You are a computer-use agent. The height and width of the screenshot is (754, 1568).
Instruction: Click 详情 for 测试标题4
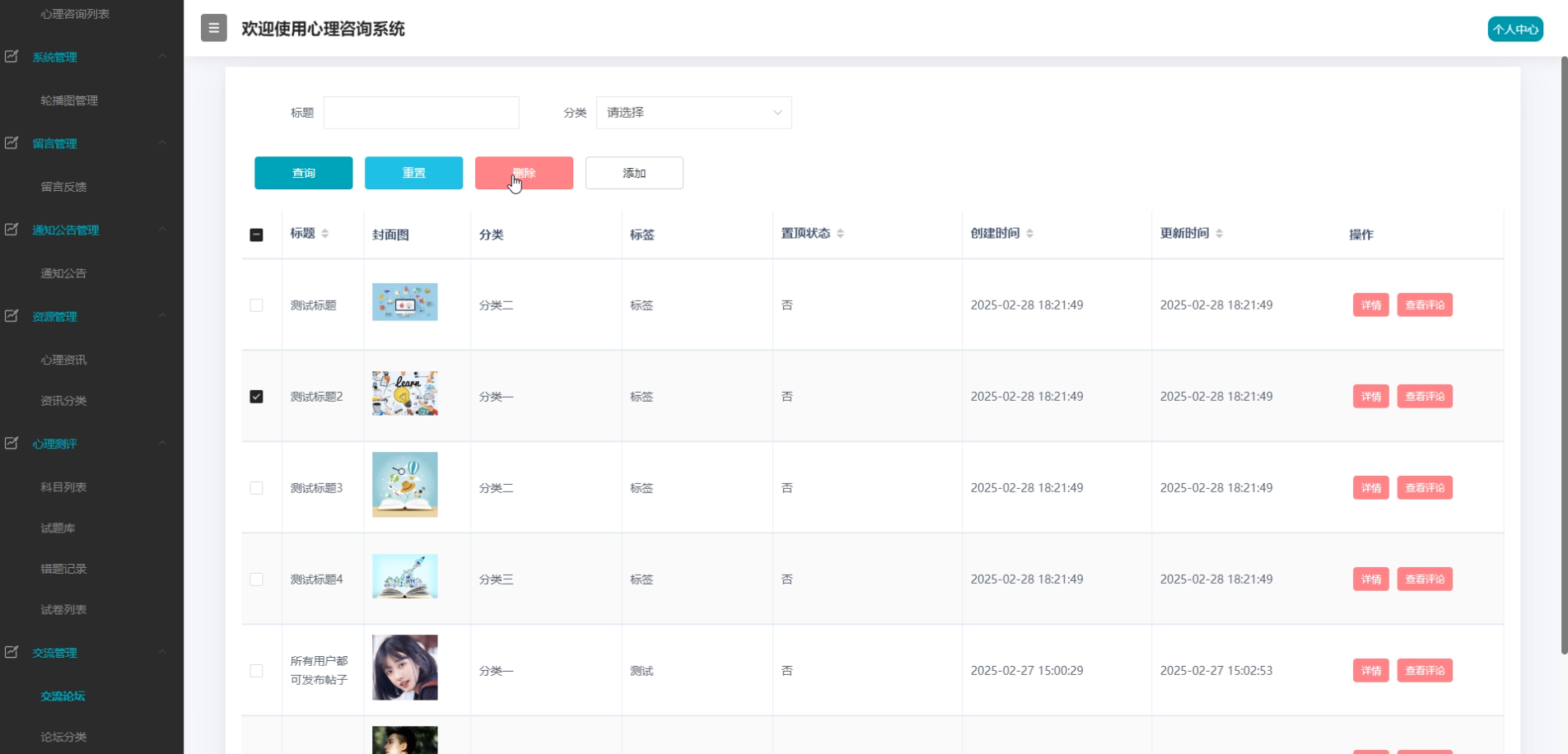(x=1371, y=579)
